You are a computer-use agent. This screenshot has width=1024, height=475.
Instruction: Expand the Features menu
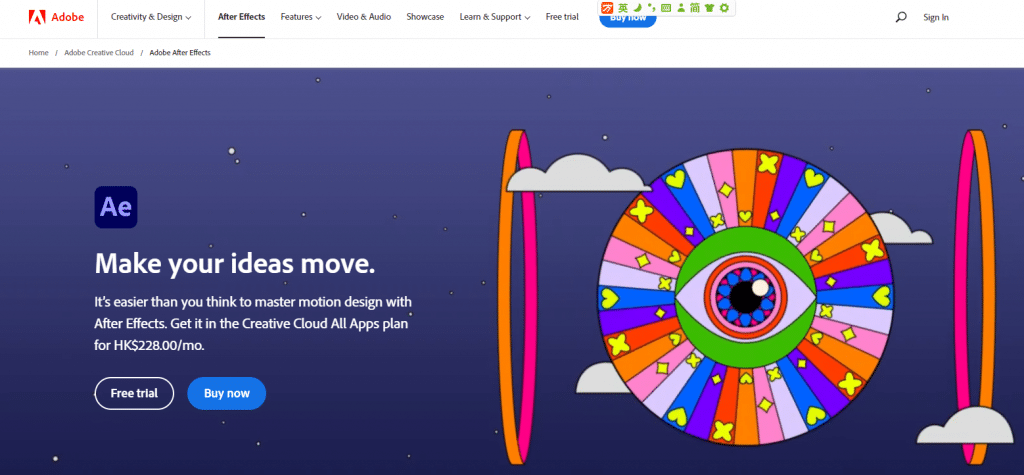click(x=300, y=17)
